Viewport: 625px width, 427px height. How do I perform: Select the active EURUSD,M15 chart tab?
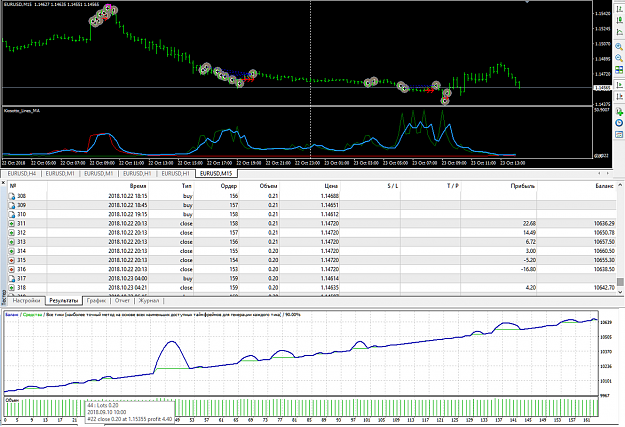tap(216, 173)
